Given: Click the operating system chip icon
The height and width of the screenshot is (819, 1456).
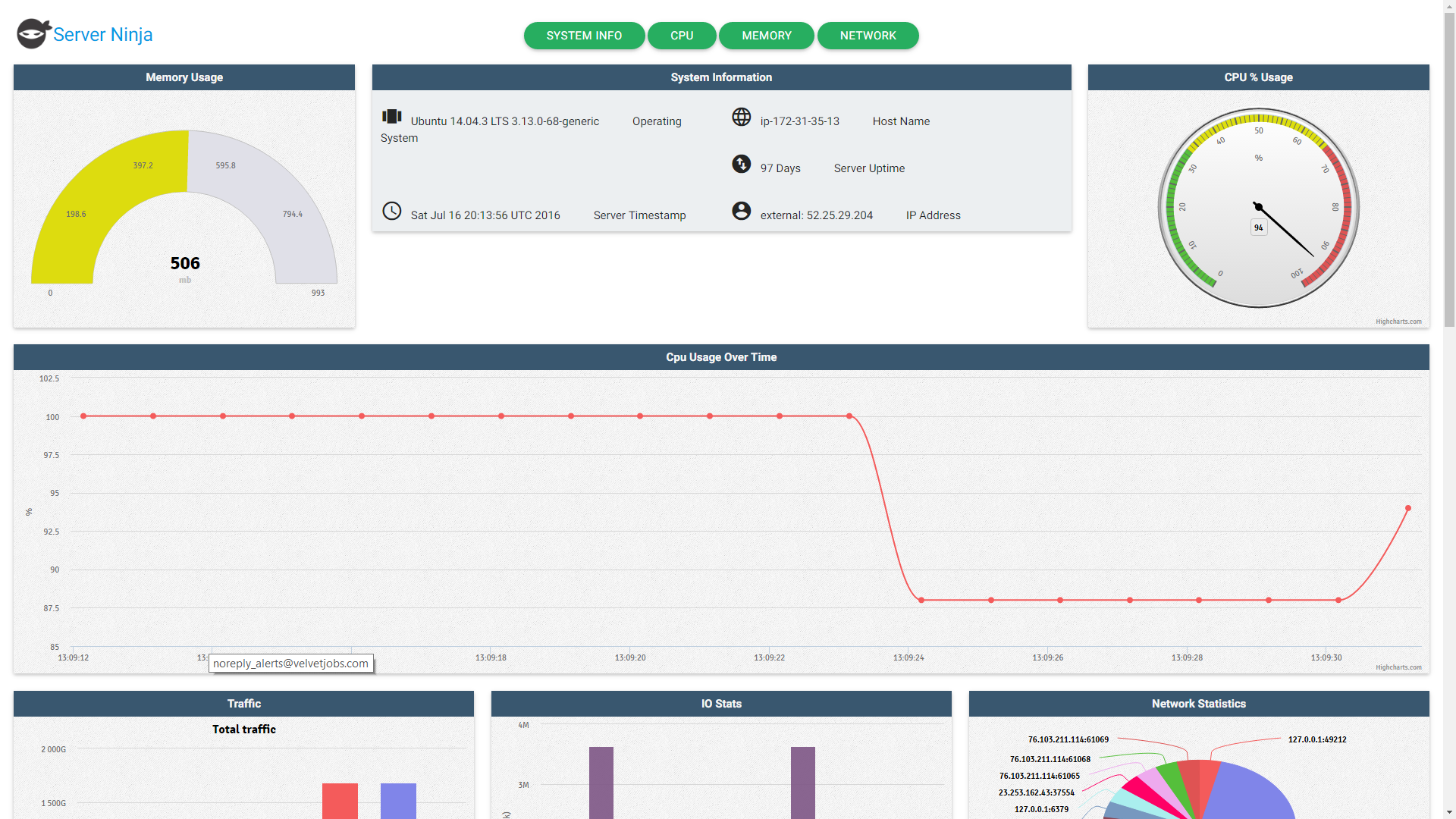Looking at the screenshot, I should (x=391, y=117).
